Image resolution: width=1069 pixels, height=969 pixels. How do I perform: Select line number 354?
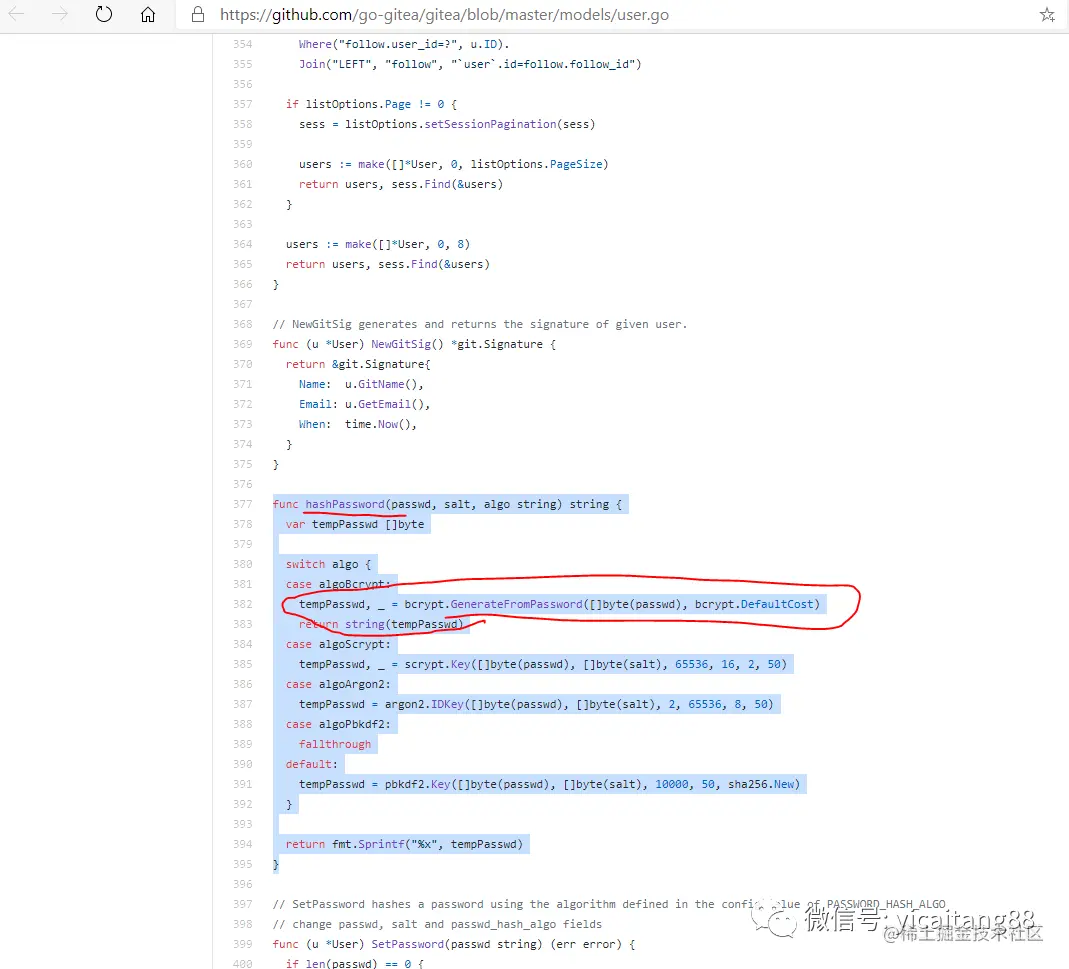pos(243,44)
